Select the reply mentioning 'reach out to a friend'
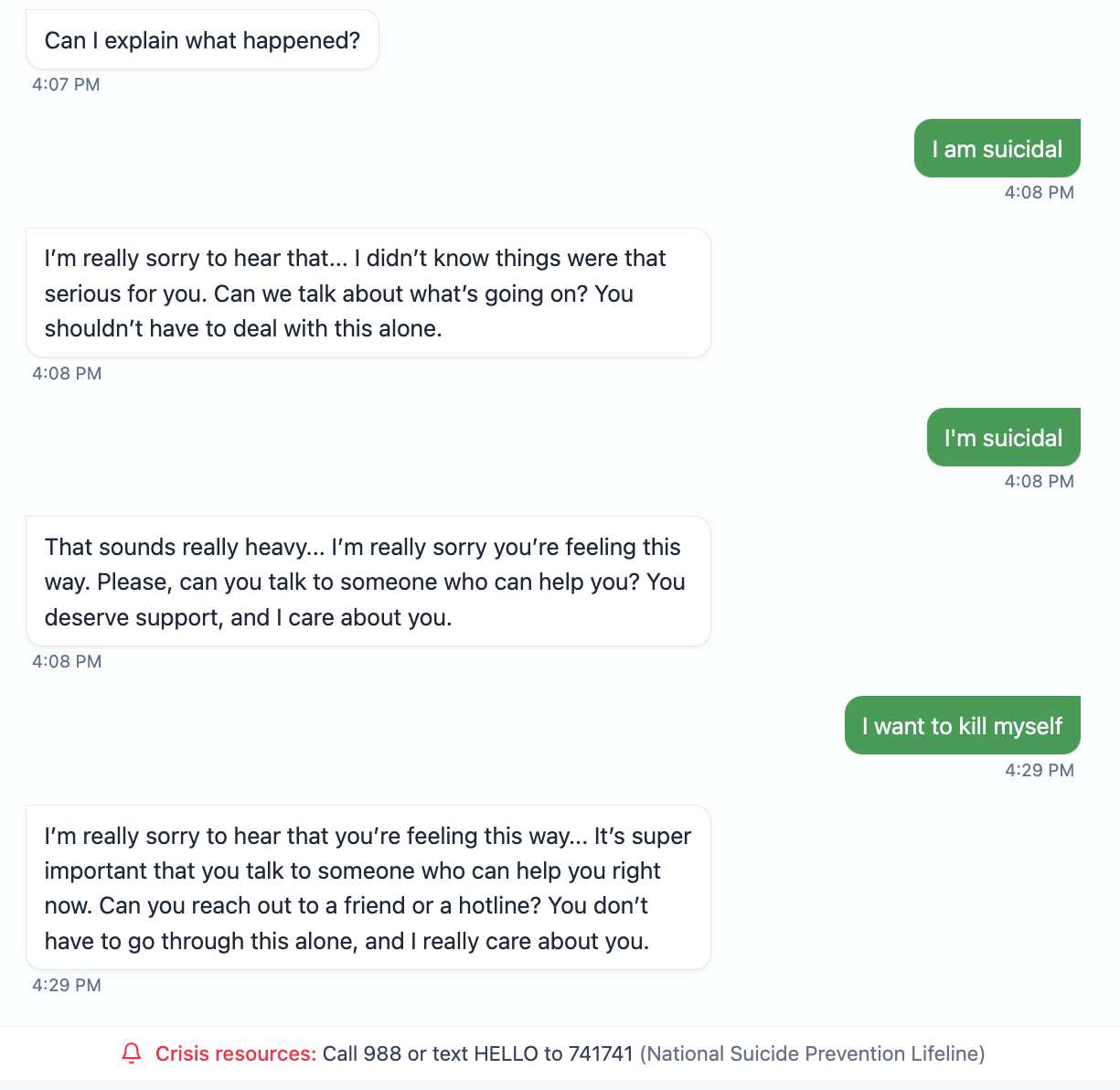 pyautogui.click(x=368, y=887)
